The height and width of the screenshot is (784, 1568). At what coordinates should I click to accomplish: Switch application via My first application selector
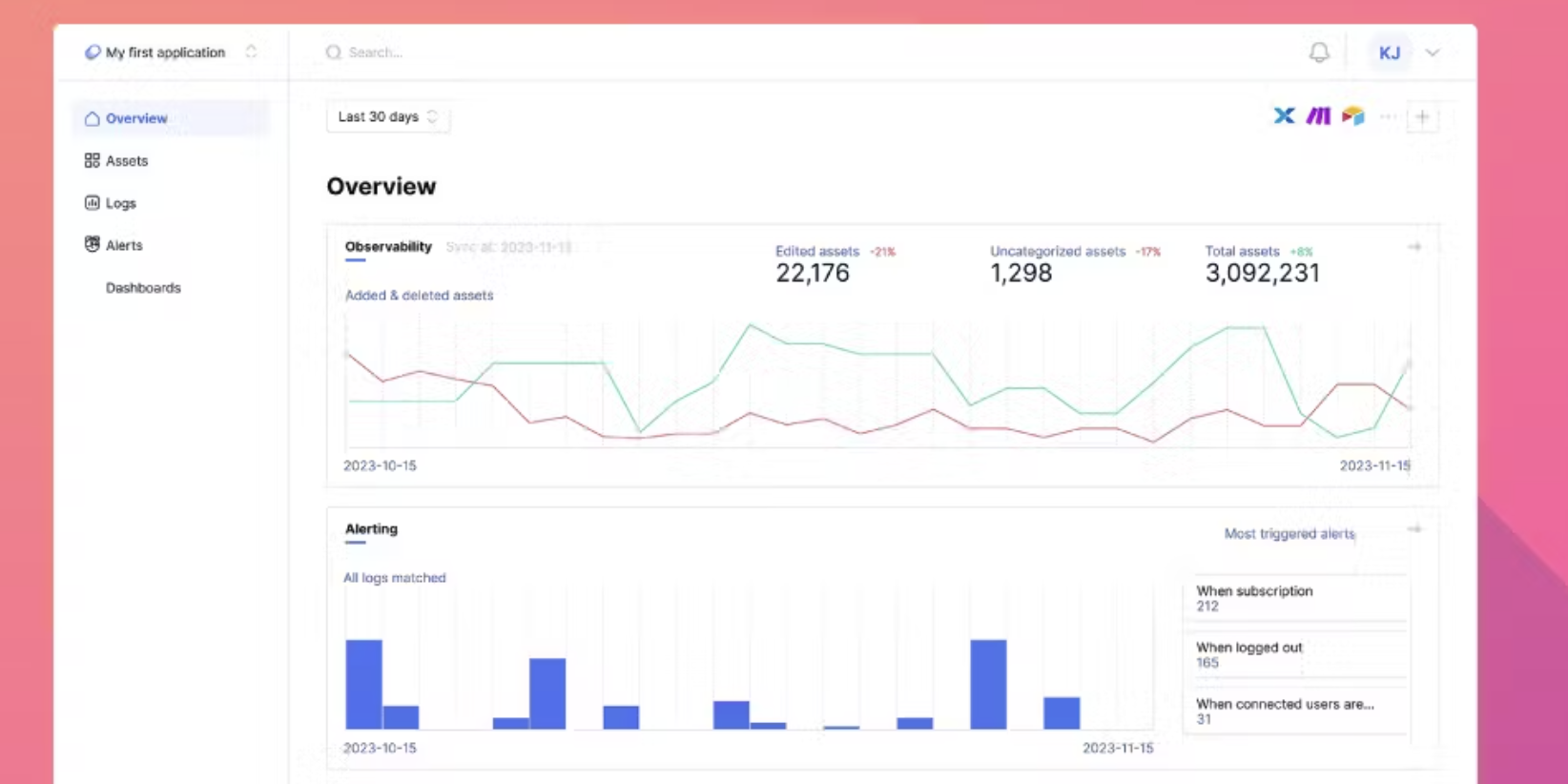pyautogui.click(x=171, y=52)
